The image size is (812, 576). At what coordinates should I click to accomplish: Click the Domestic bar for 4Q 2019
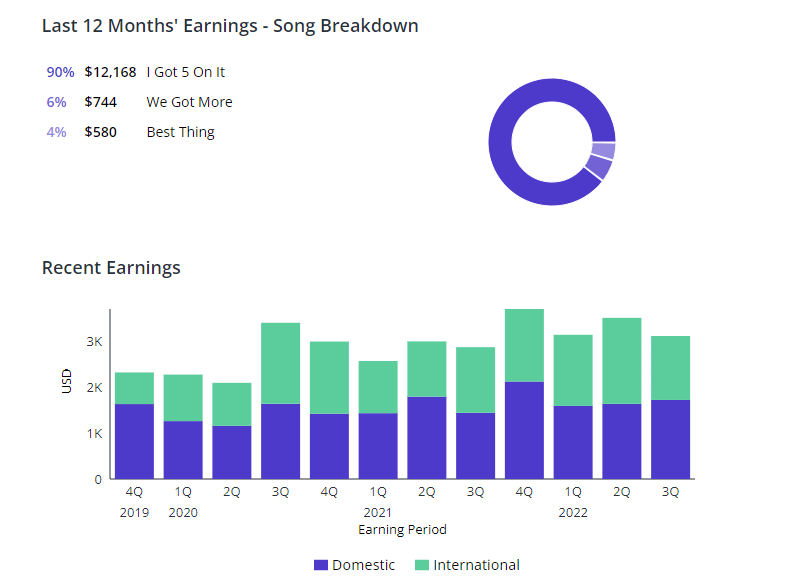click(134, 441)
